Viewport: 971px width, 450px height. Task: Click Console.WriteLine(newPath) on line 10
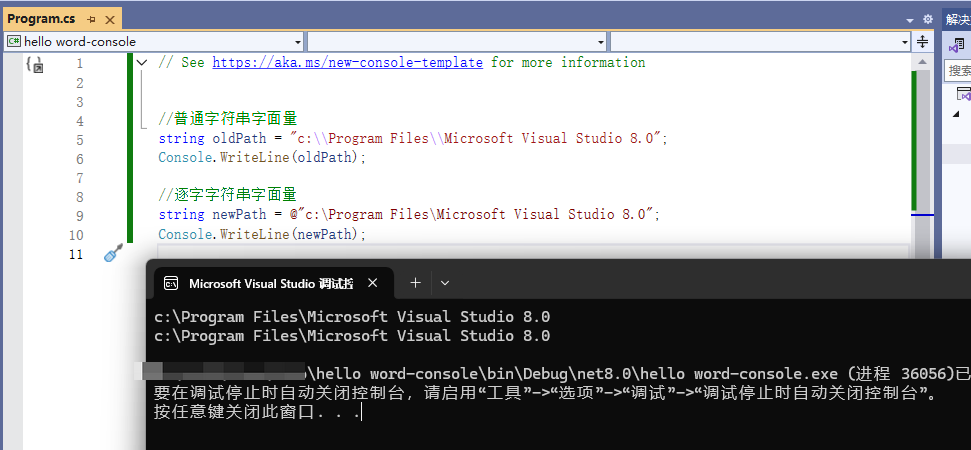(x=263, y=234)
